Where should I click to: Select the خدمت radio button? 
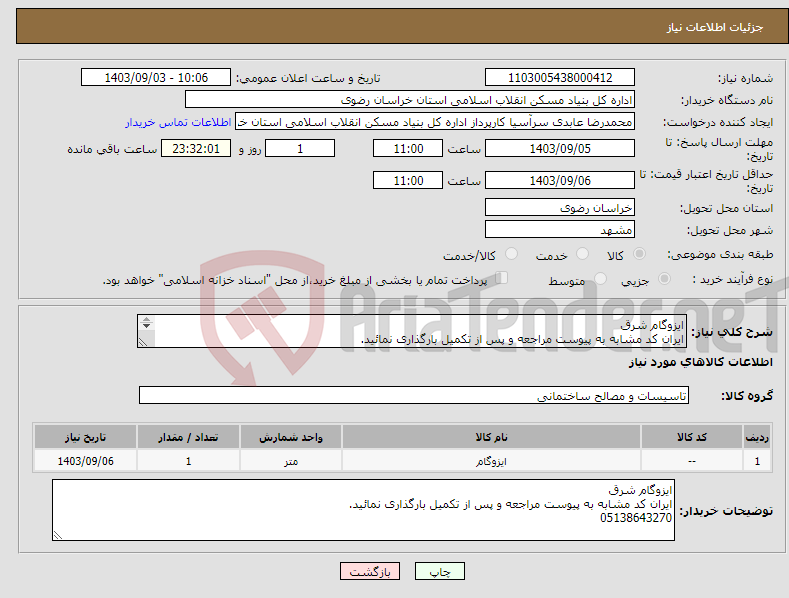pyautogui.click(x=582, y=254)
